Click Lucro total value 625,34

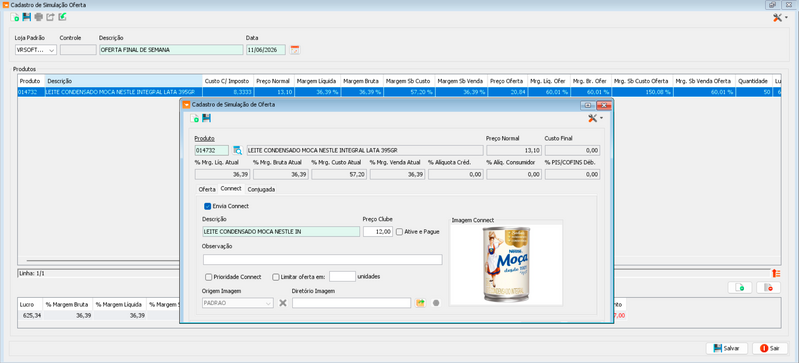(30, 316)
